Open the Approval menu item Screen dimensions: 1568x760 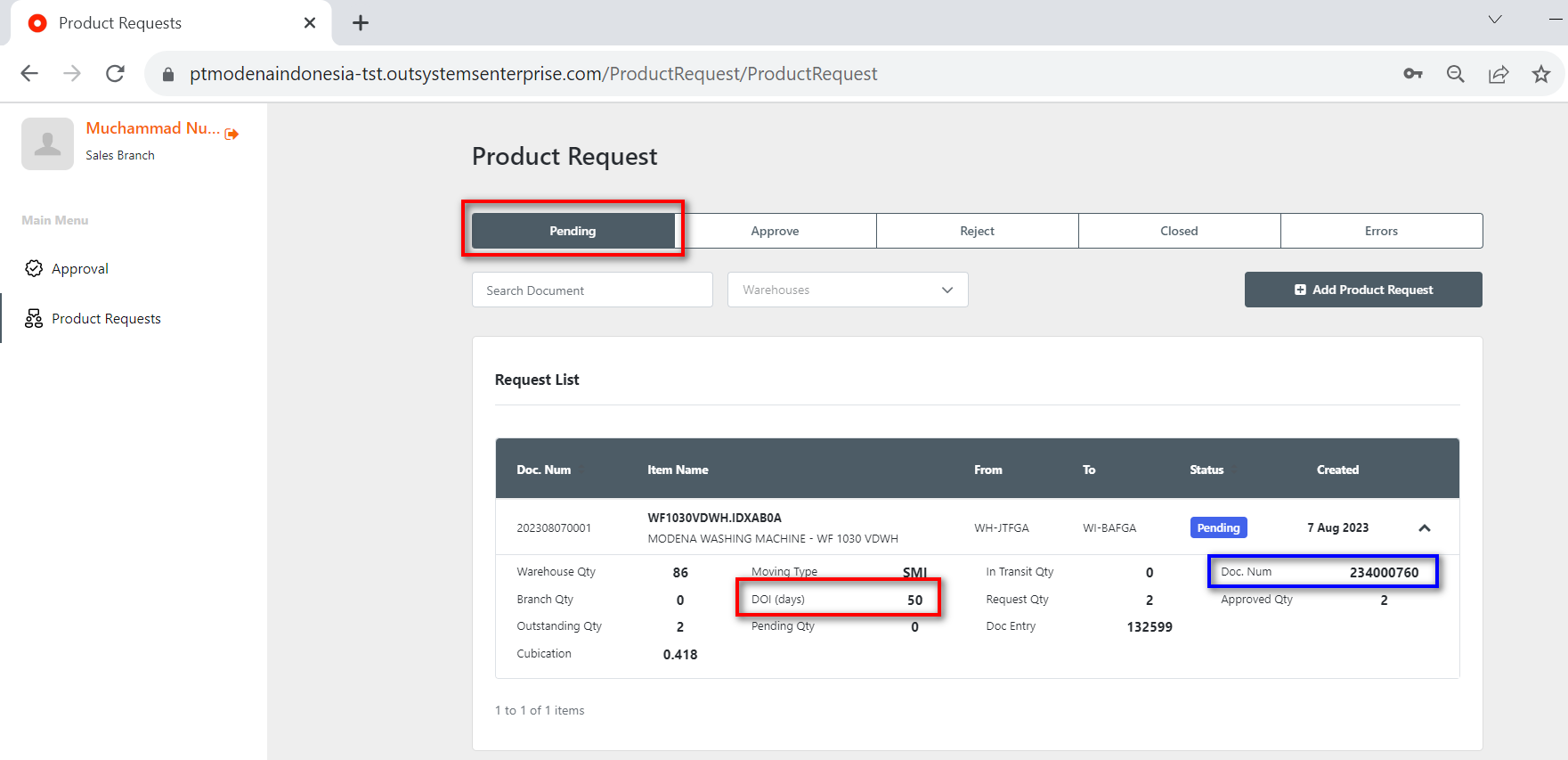(x=79, y=269)
